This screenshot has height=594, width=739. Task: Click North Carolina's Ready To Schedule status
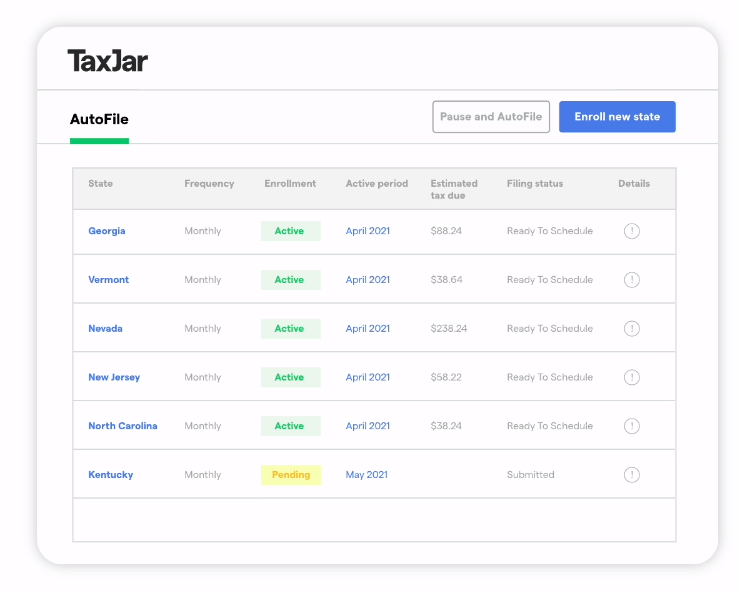click(x=550, y=426)
